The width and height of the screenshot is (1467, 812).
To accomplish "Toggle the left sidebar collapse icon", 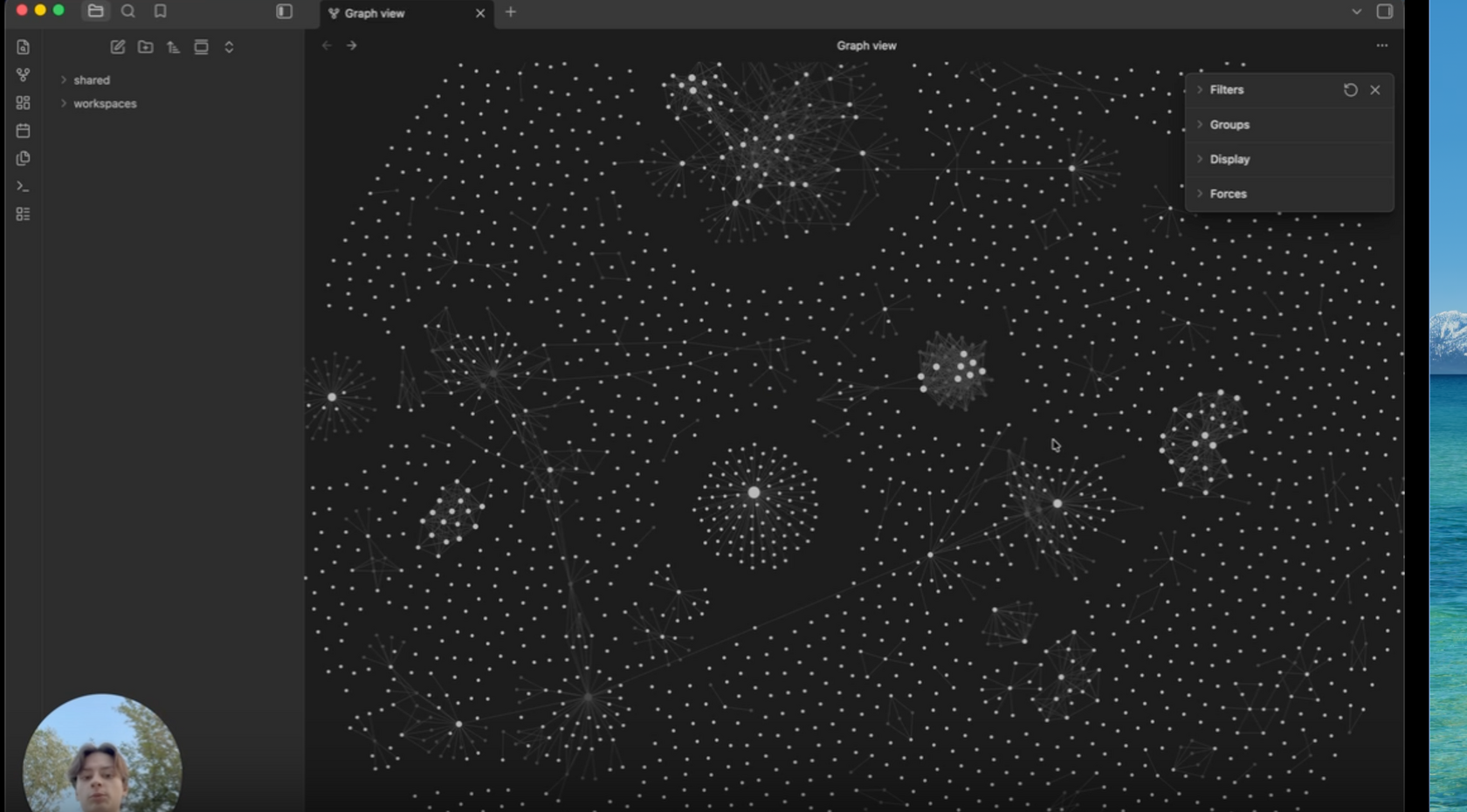I will tap(285, 11).
